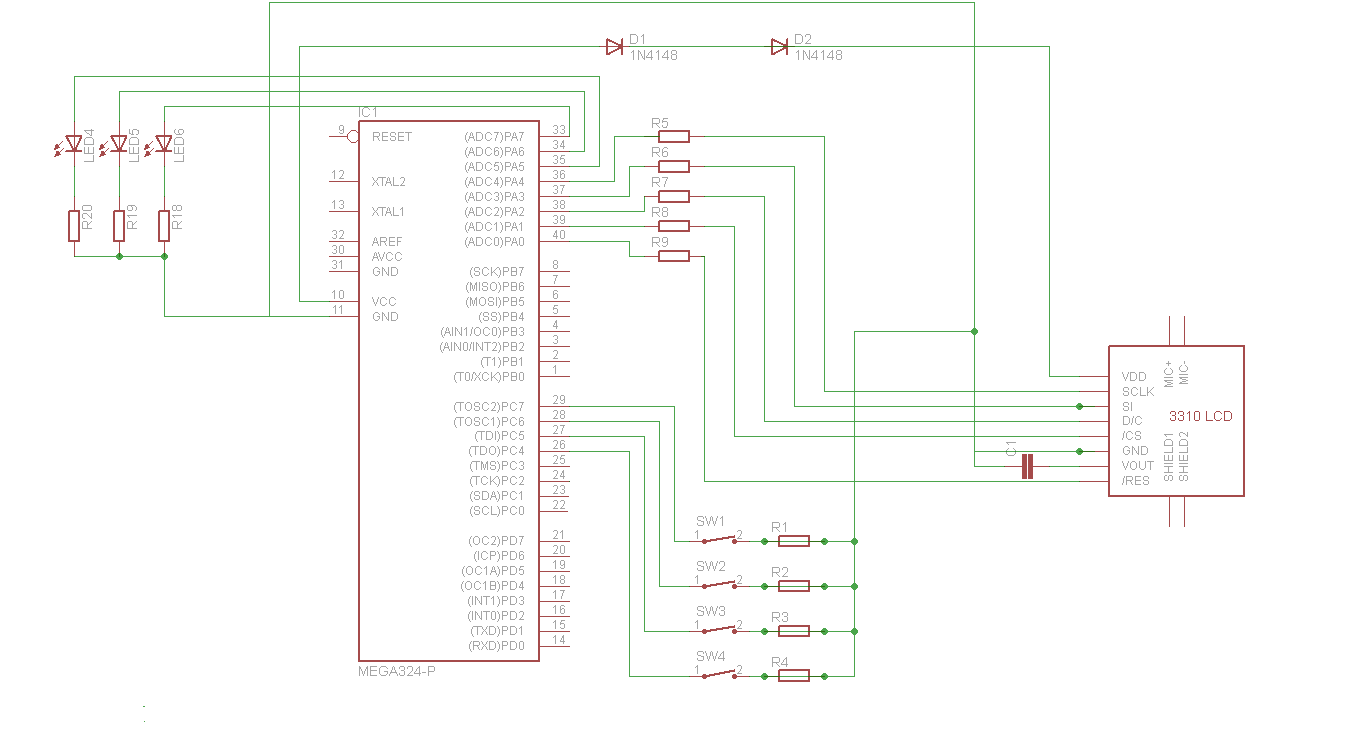Click the junction dot on the SI line
The image size is (1346, 730).
(1079, 406)
